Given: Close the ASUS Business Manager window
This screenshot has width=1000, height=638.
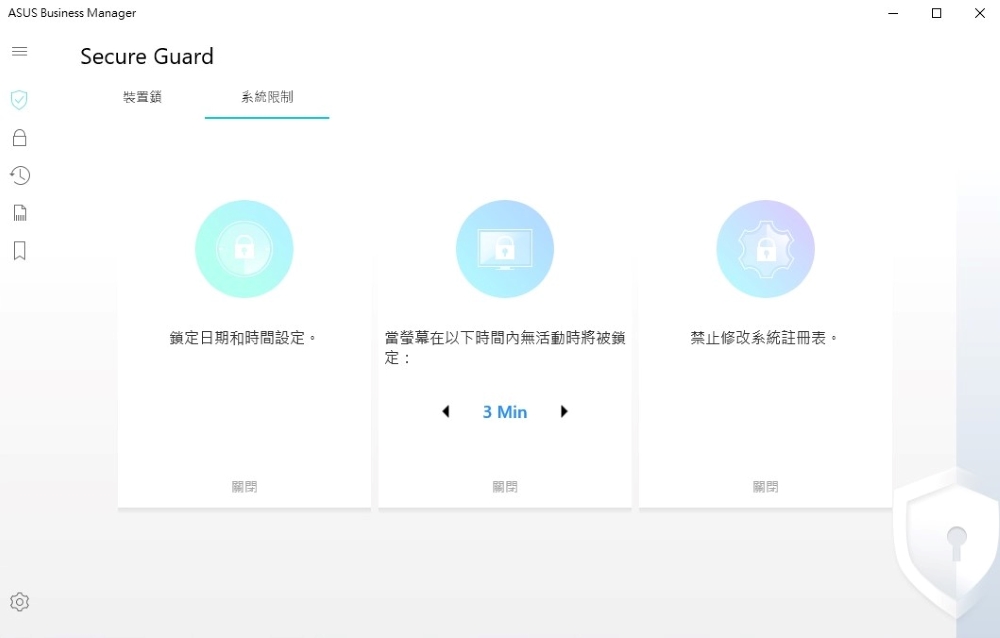Looking at the screenshot, I should click(x=980, y=13).
